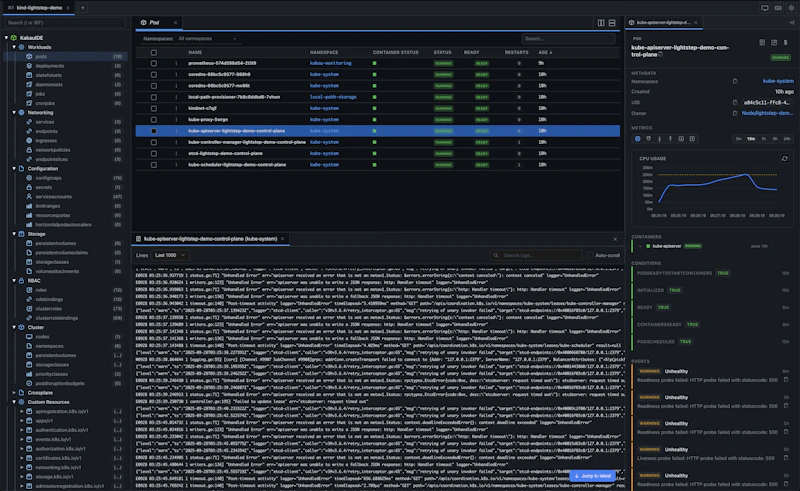This screenshot has height=491, width=800.
Task: Copy the UID value in Metadata
Action: click(735, 103)
